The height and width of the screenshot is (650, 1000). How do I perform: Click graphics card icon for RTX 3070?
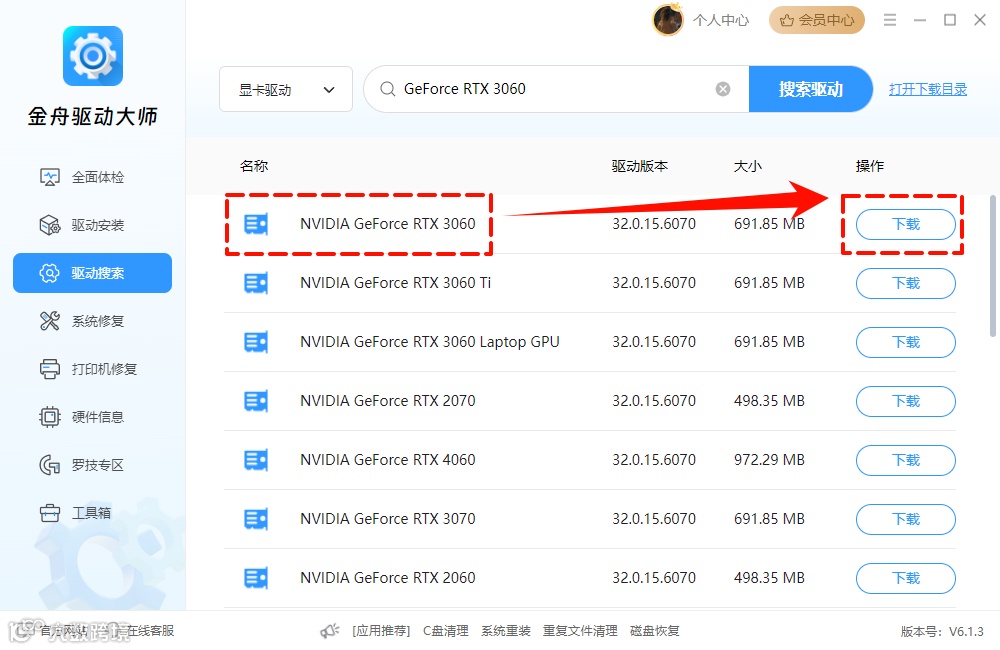[x=256, y=519]
